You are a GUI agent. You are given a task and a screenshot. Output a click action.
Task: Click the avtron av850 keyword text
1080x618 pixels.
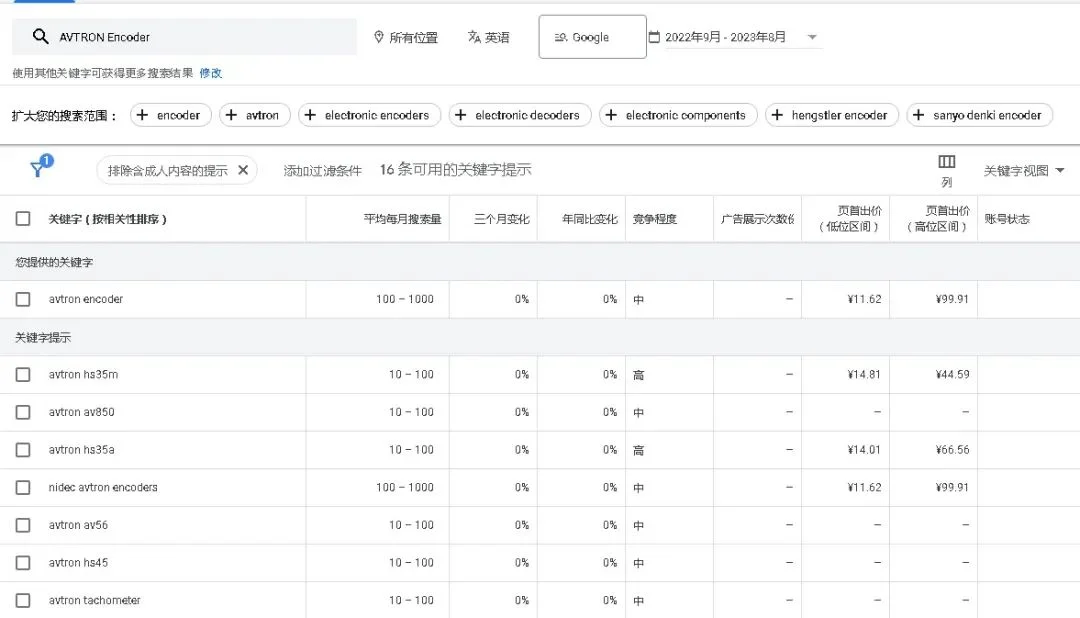click(81, 412)
